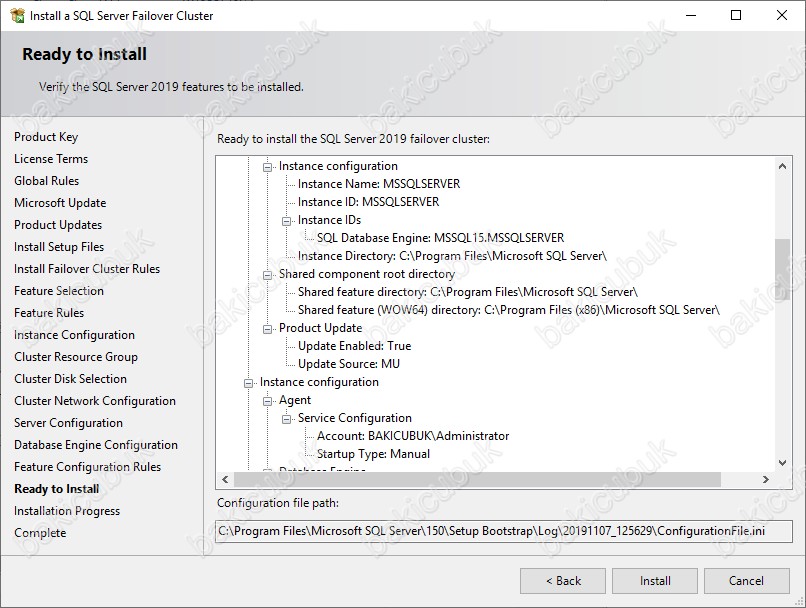The height and width of the screenshot is (608, 806).
Task: Select the Instance ID: MSSQLSERVER row
Action: pos(369,202)
